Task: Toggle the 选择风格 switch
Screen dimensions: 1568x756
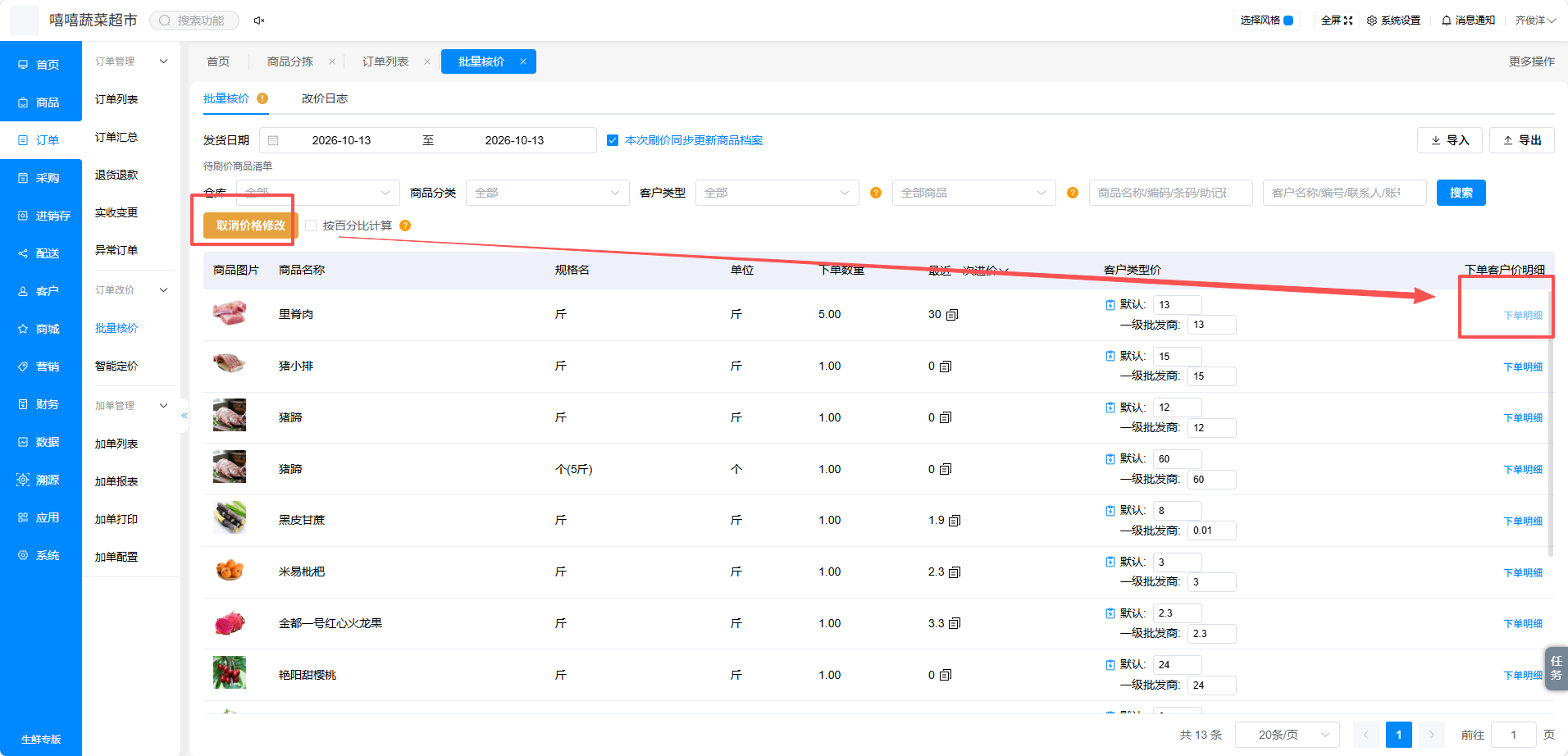Action: point(1288,20)
